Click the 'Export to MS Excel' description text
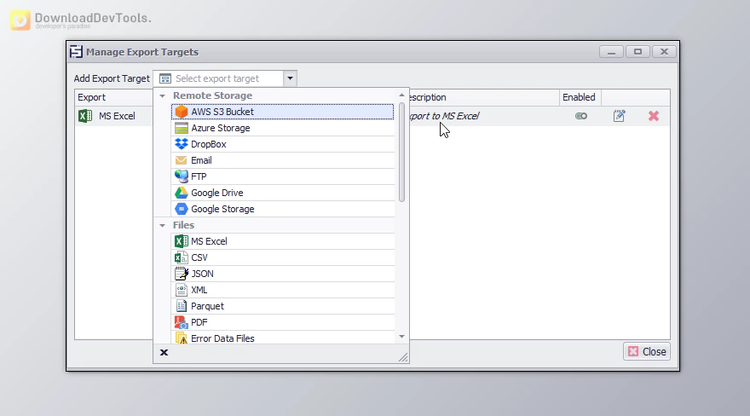 click(444, 116)
